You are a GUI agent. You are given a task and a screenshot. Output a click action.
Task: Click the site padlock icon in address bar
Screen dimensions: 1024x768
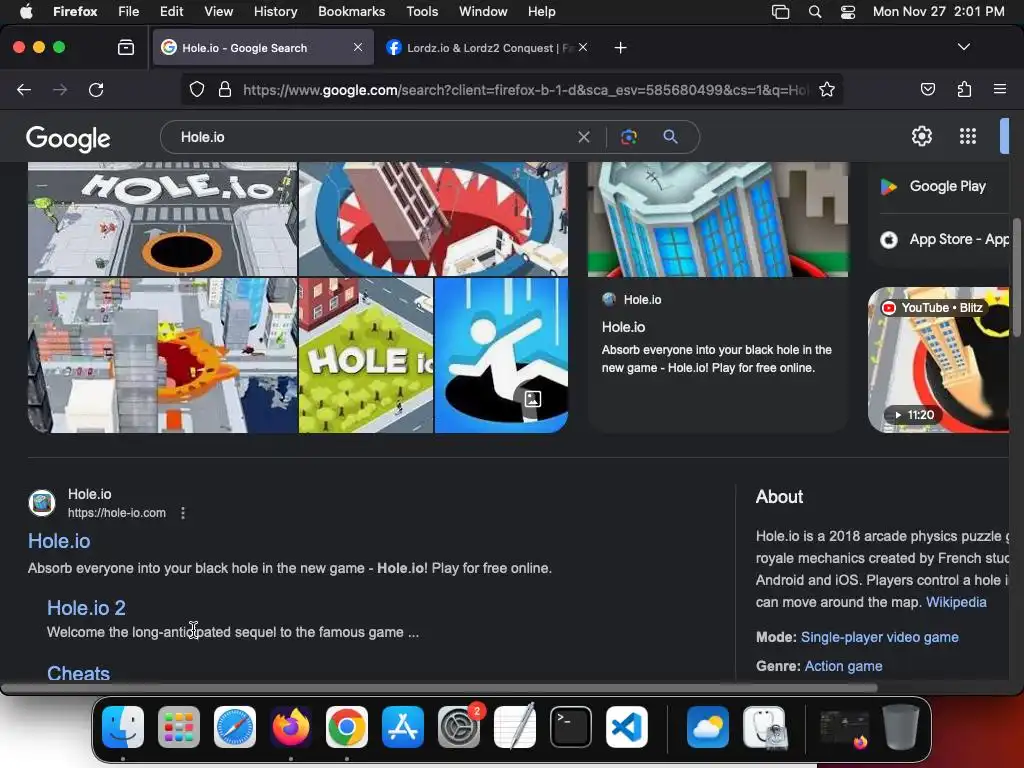click(225, 89)
